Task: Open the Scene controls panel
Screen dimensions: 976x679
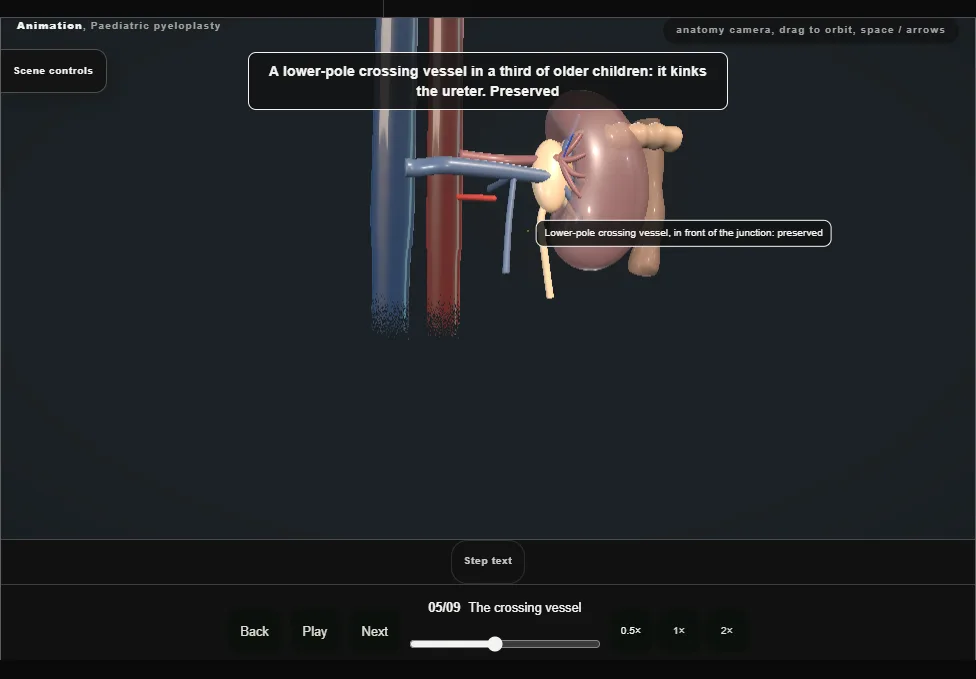Action: point(53,71)
